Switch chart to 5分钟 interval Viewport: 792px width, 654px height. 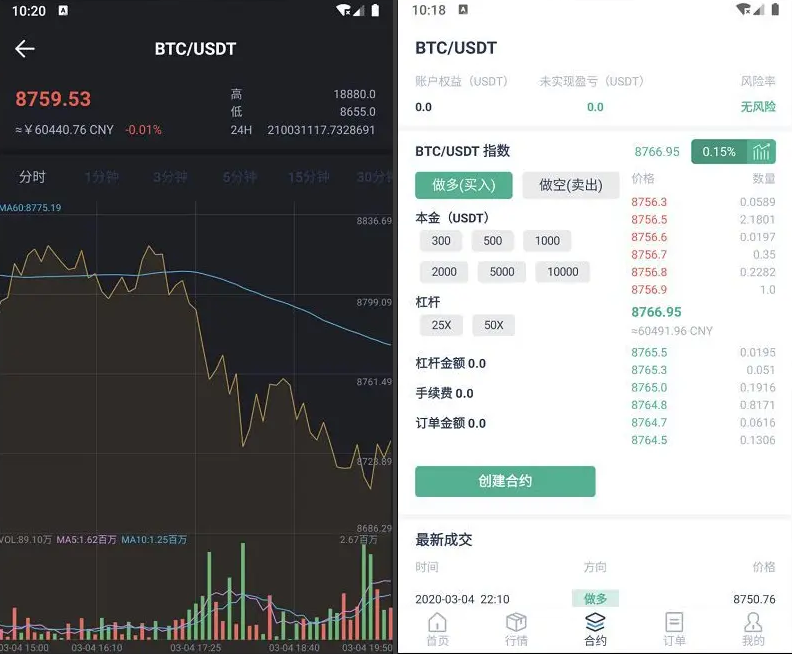pyautogui.click(x=240, y=177)
